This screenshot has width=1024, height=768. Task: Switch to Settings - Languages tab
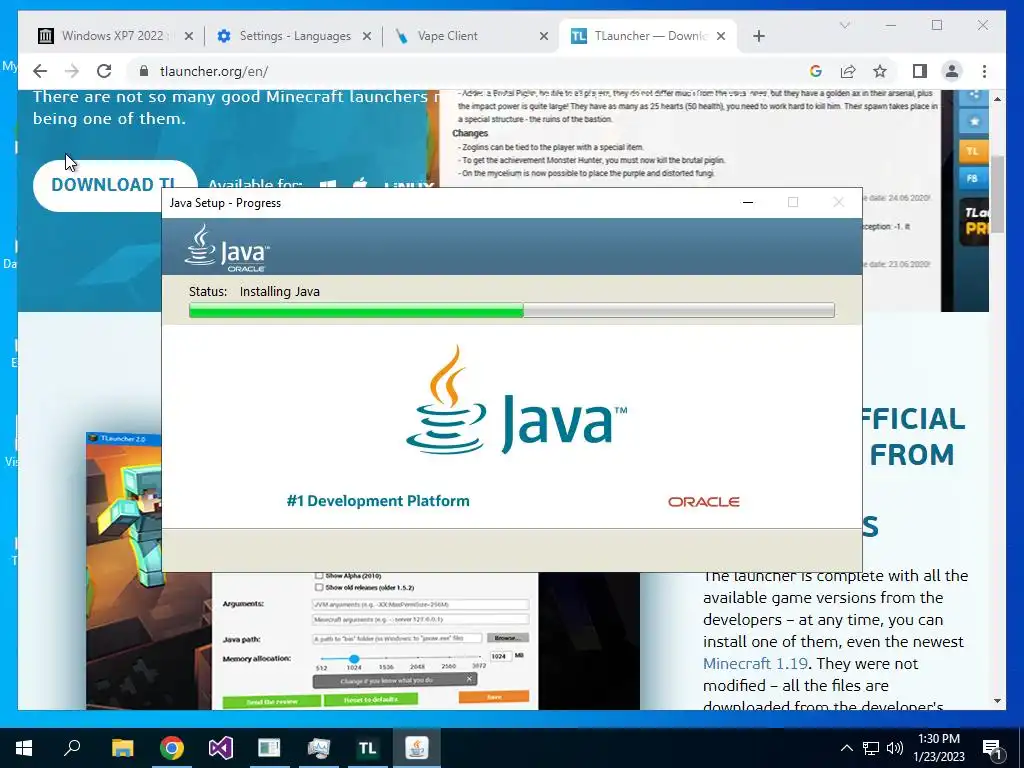(295, 36)
